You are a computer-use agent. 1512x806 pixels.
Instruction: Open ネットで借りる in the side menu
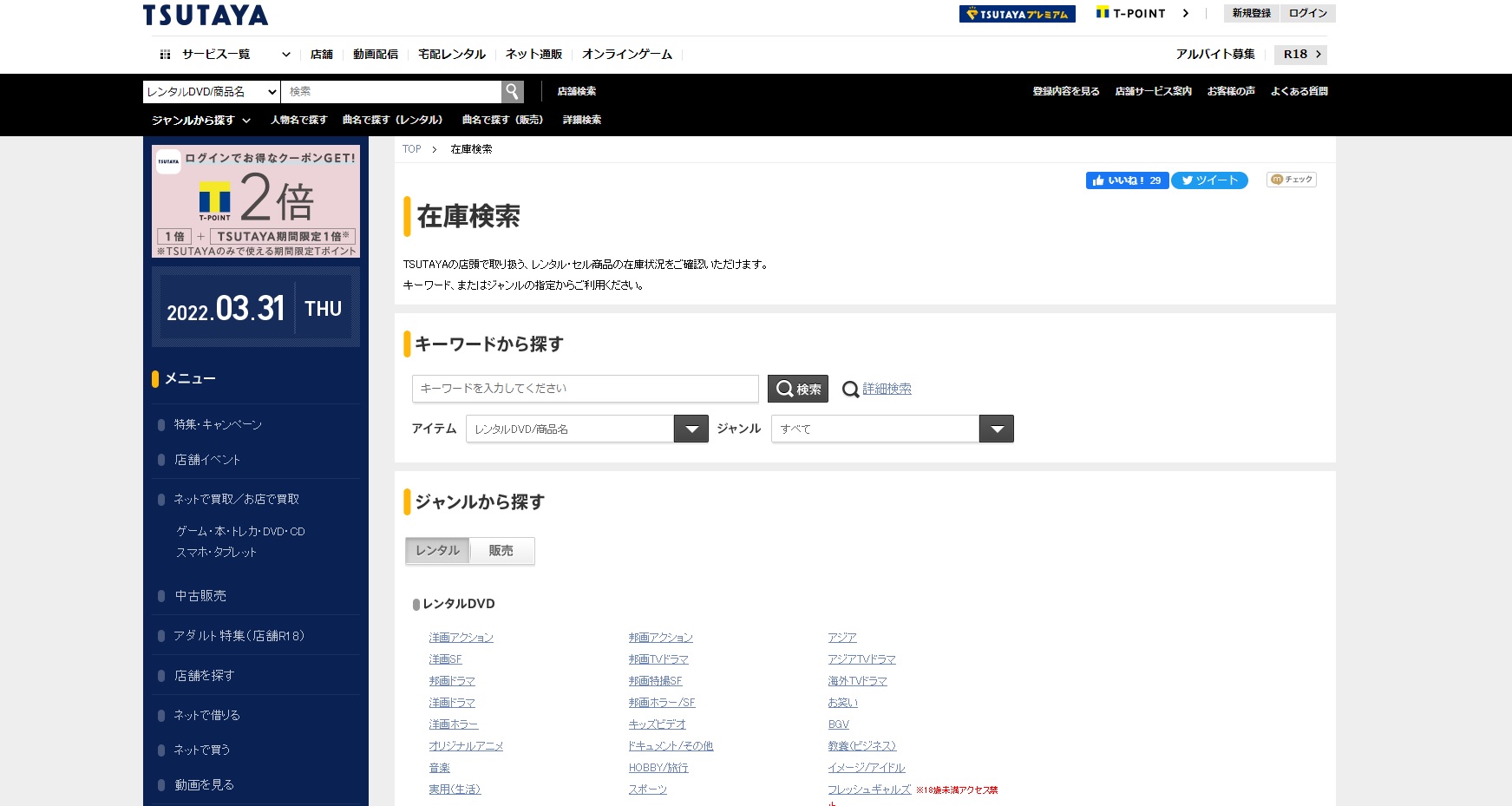(206, 715)
